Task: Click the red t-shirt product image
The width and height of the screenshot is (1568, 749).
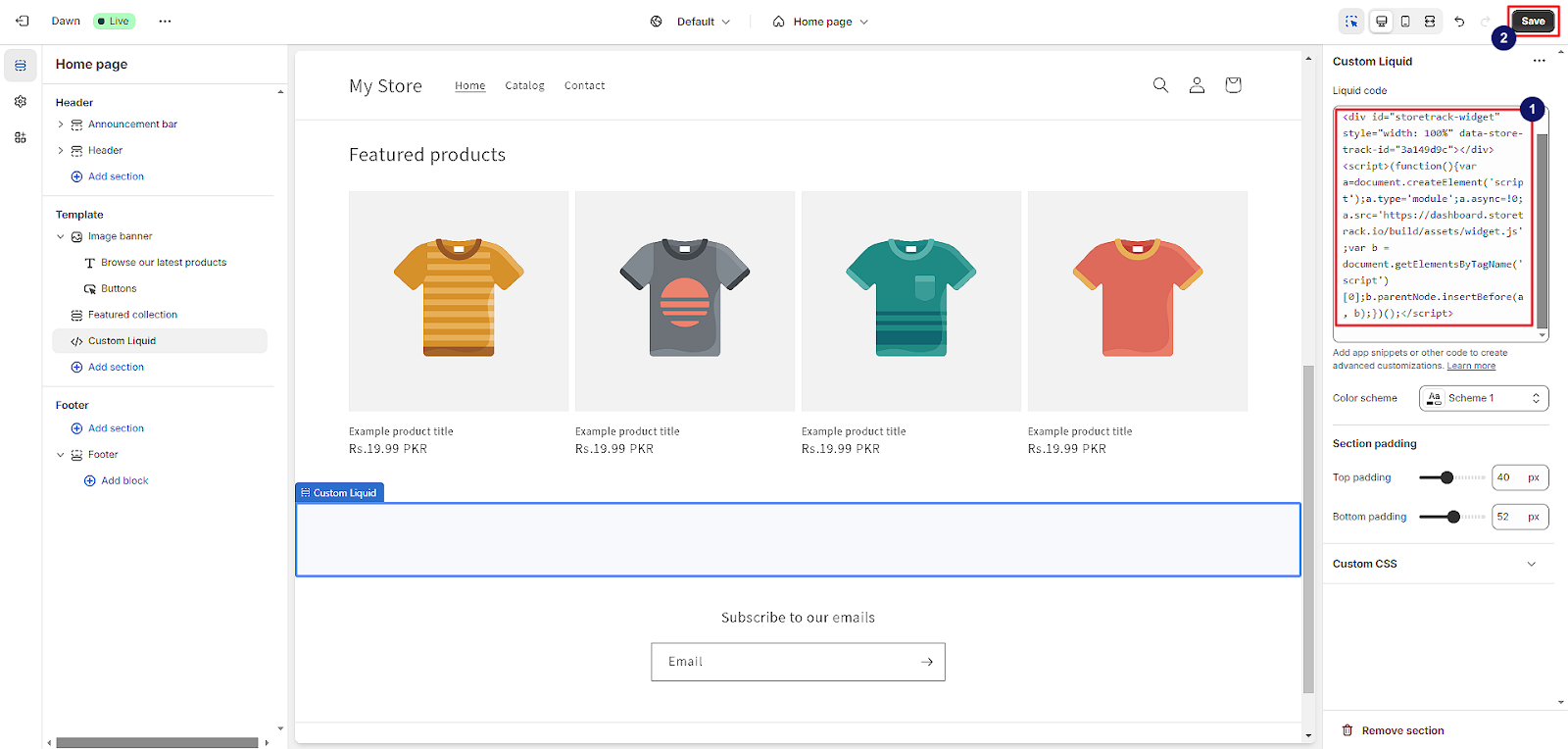Action: pos(1138,301)
